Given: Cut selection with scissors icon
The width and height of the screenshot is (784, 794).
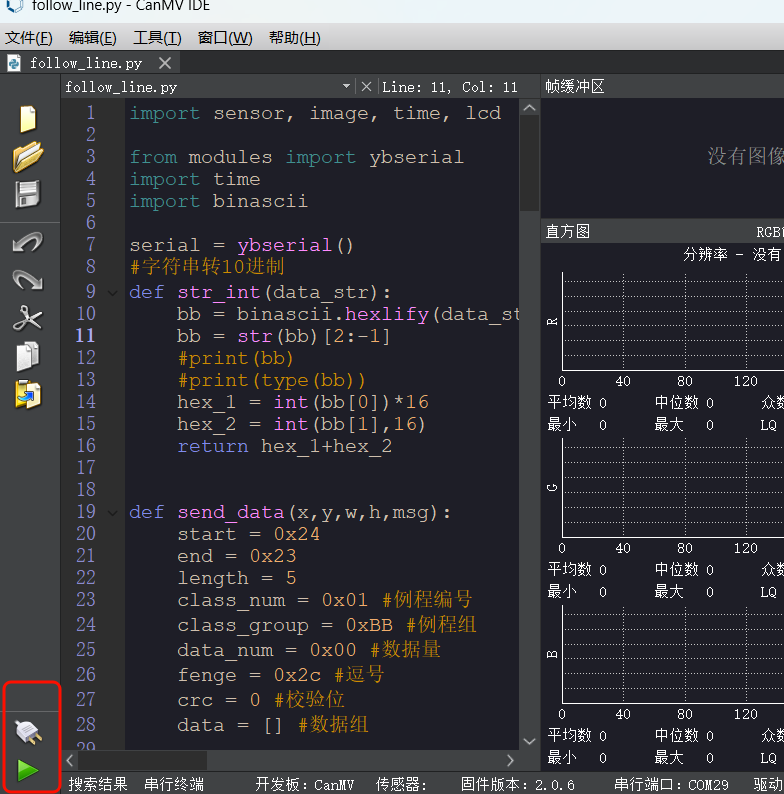Looking at the screenshot, I should 28,319.
